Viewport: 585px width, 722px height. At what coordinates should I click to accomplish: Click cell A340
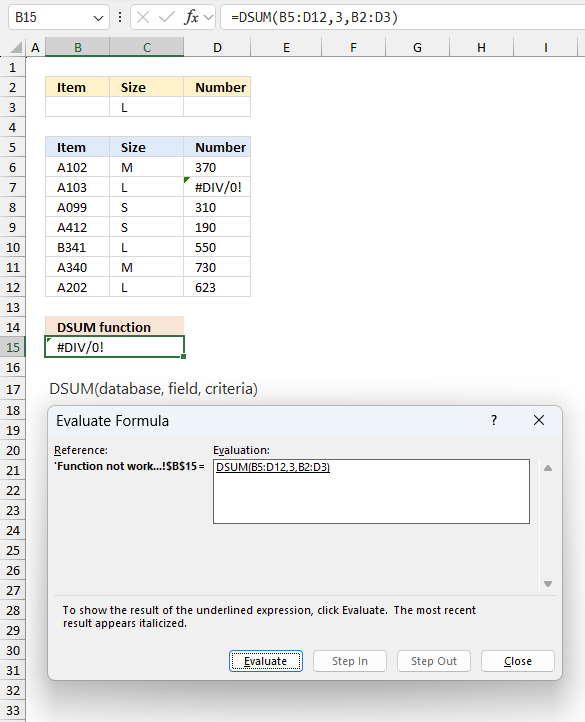(77, 268)
